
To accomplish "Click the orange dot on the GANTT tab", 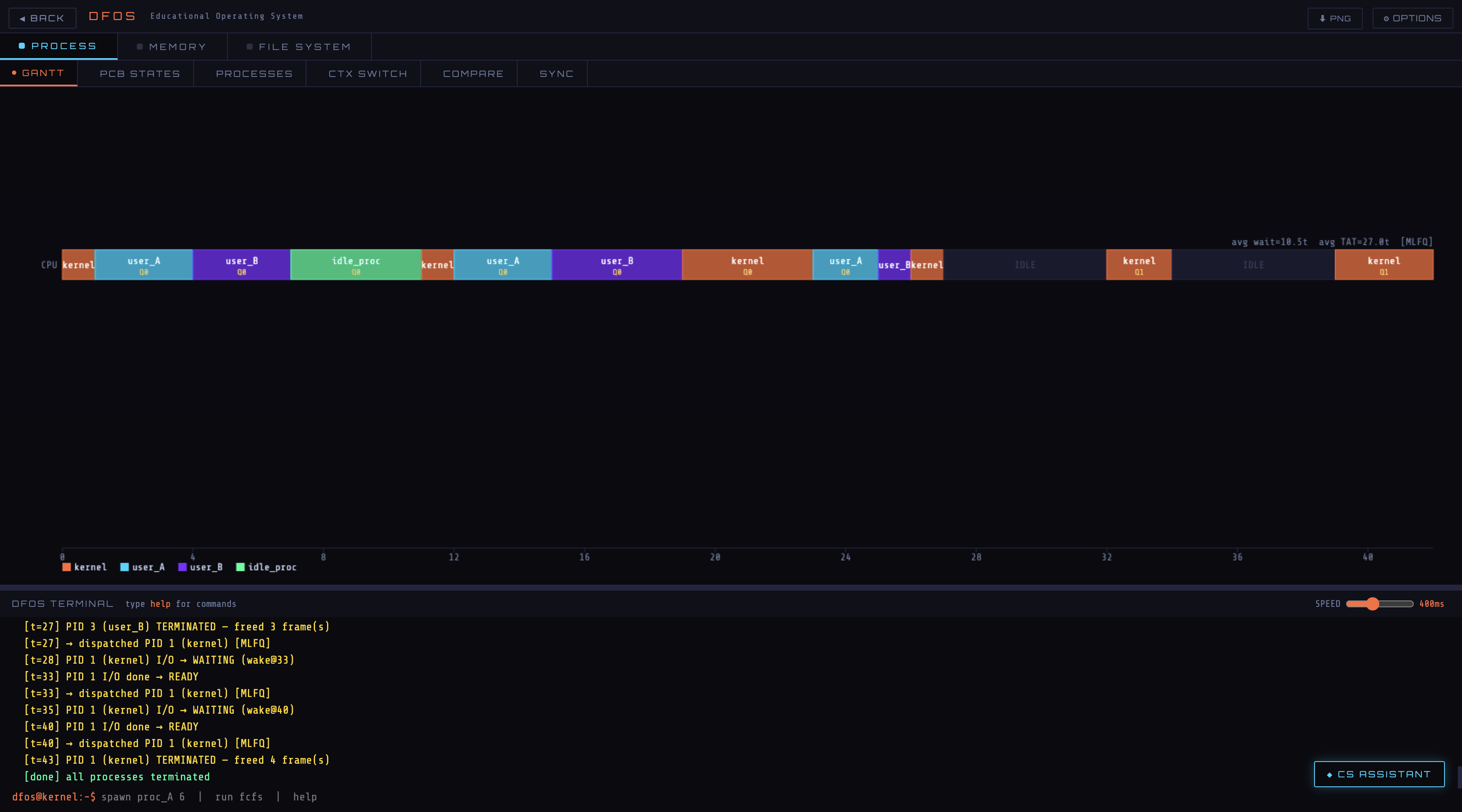I will 14,73.
